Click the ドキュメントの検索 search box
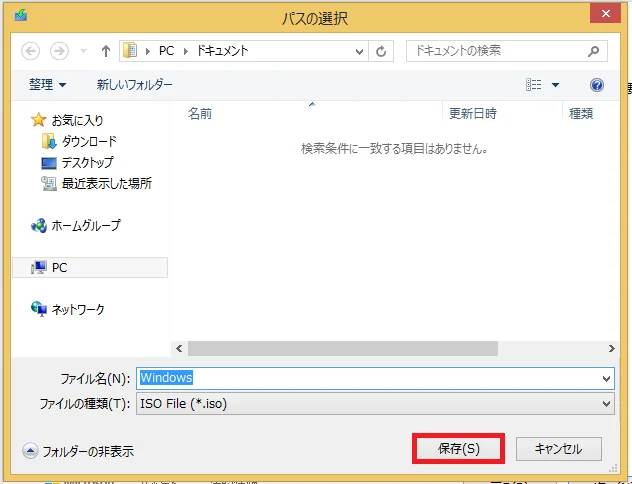The width and height of the screenshot is (632, 484). tap(506, 51)
